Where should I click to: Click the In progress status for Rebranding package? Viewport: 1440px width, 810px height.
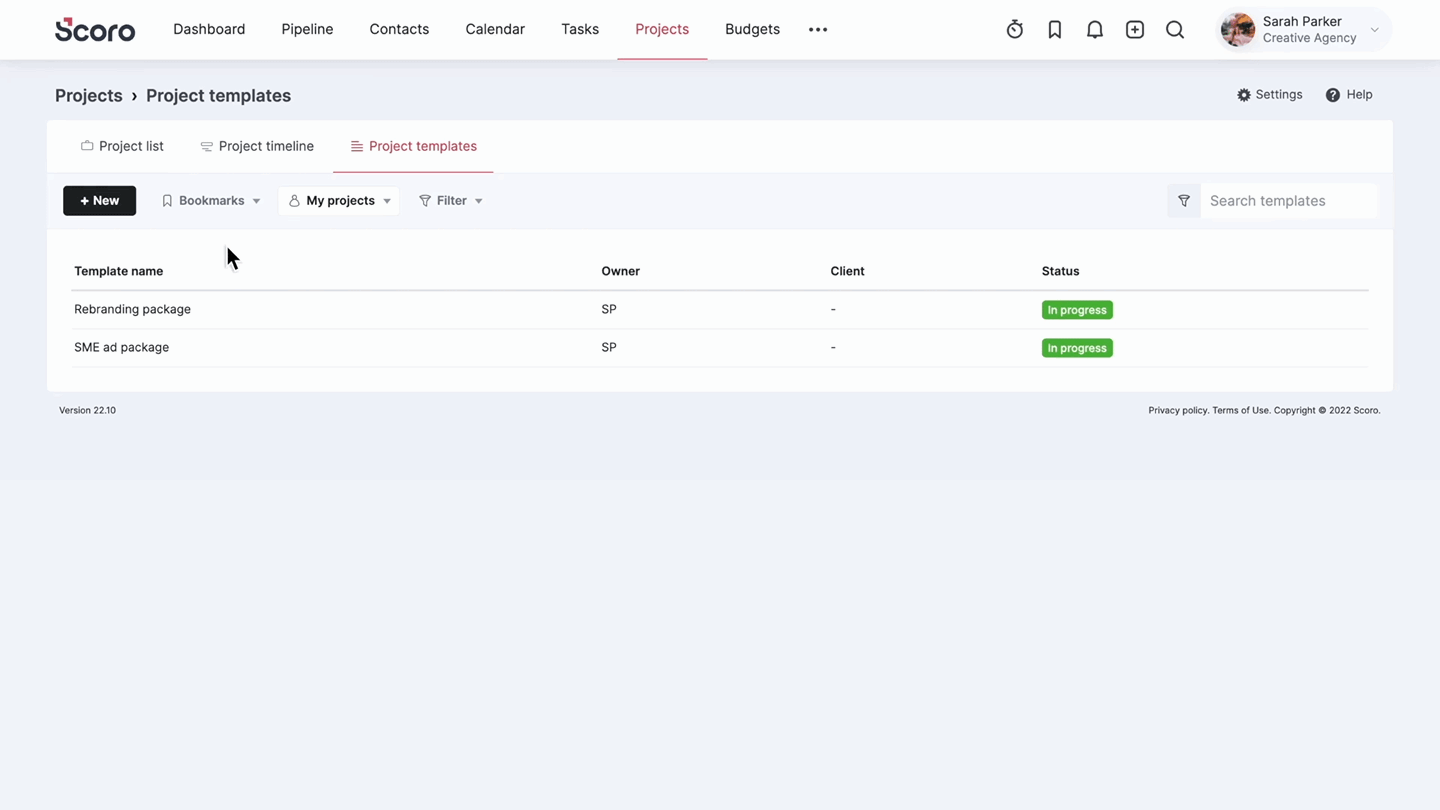(1077, 310)
